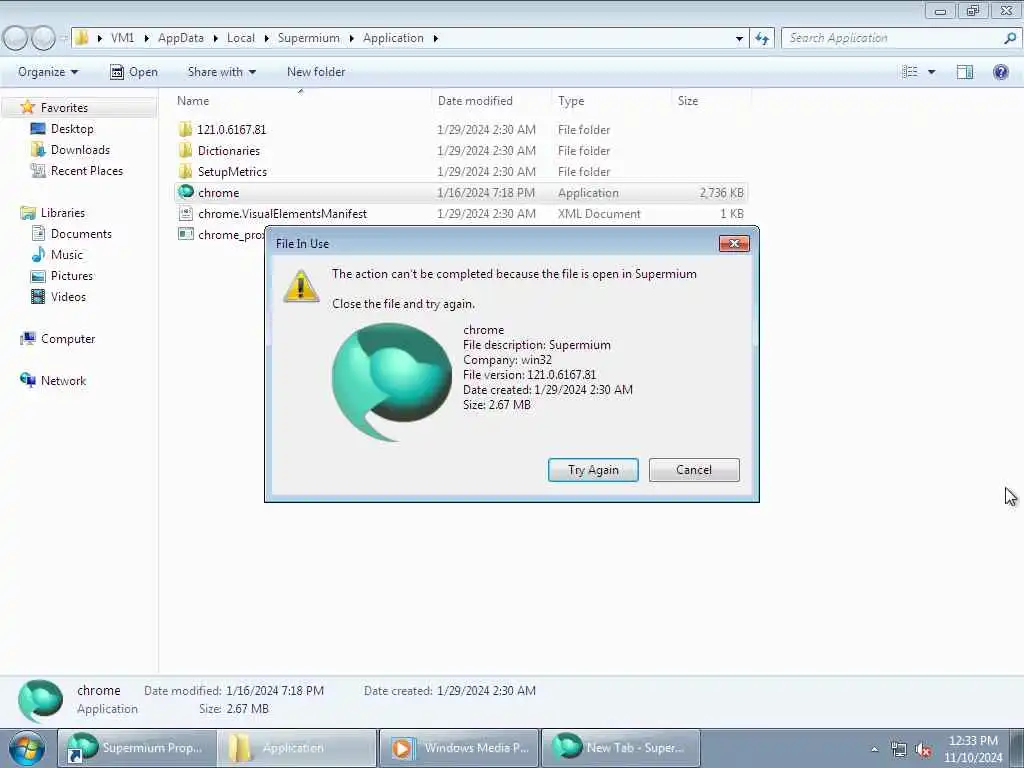The width and height of the screenshot is (1024, 768).
Task: Click the volume muted tray icon
Action: click(x=923, y=750)
